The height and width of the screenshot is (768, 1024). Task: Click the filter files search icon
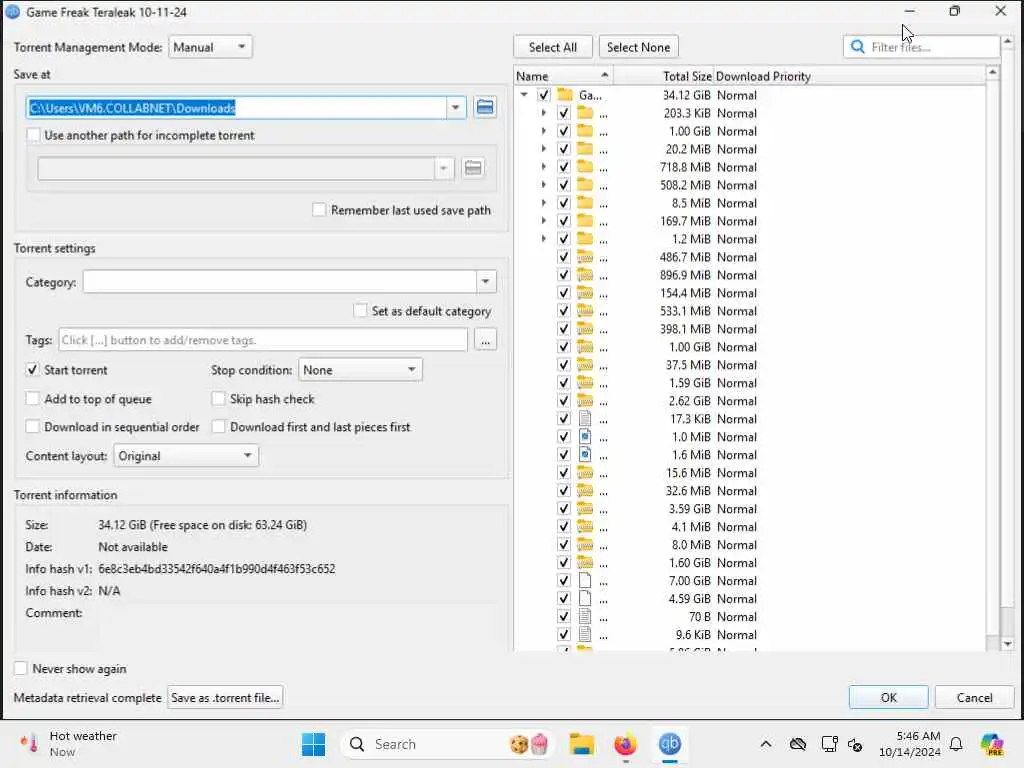tap(857, 47)
